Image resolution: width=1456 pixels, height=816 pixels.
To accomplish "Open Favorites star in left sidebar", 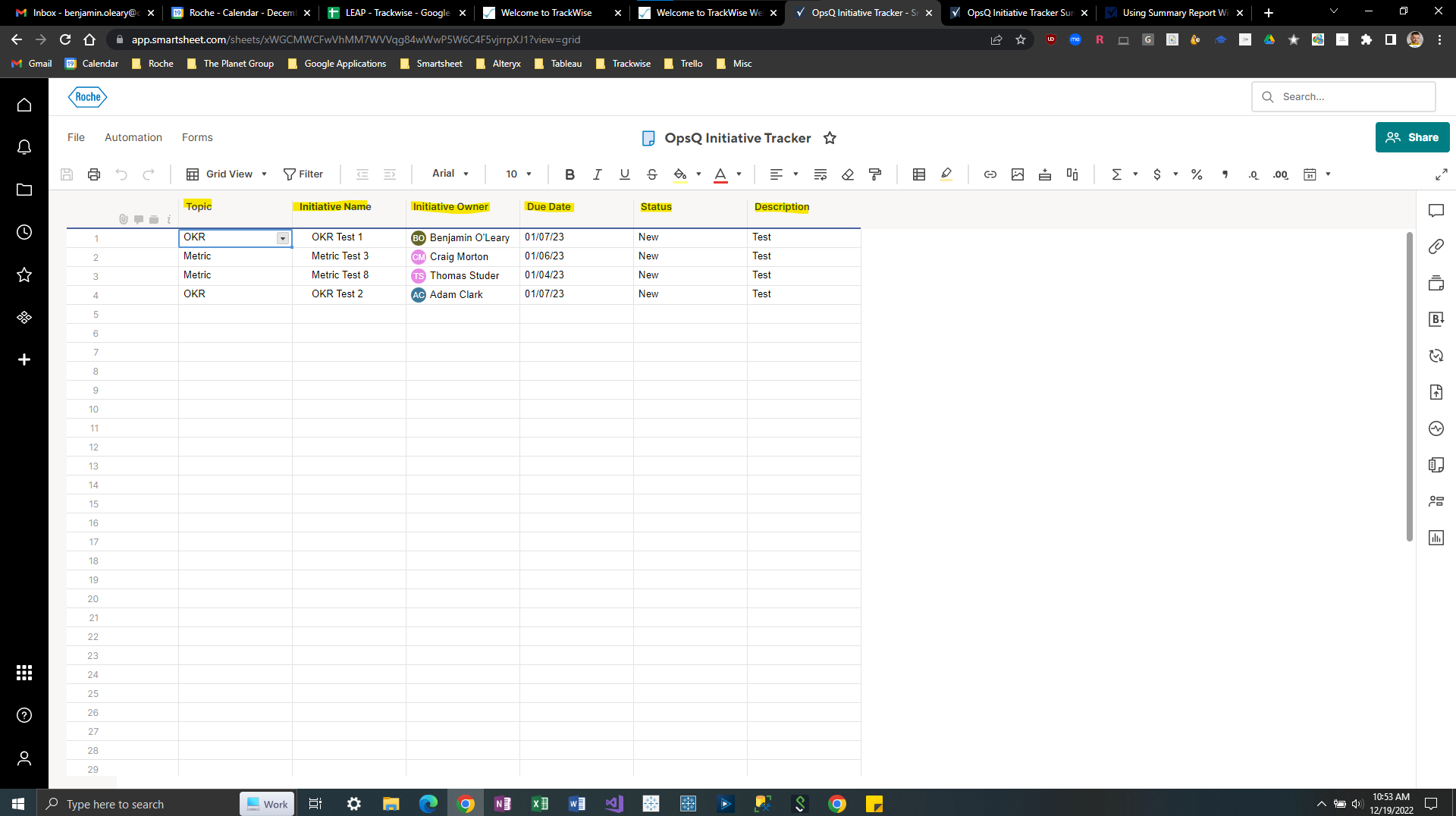I will tap(24, 275).
